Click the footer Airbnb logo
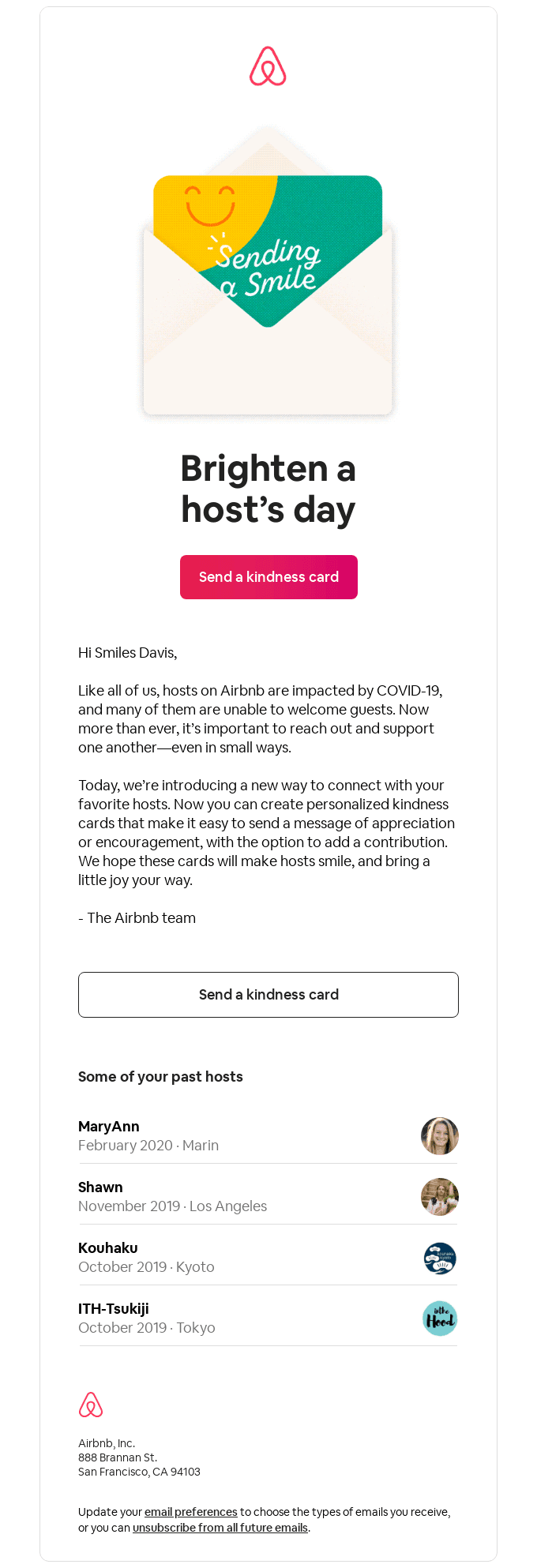537x1568 pixels. click(91, 1405)
